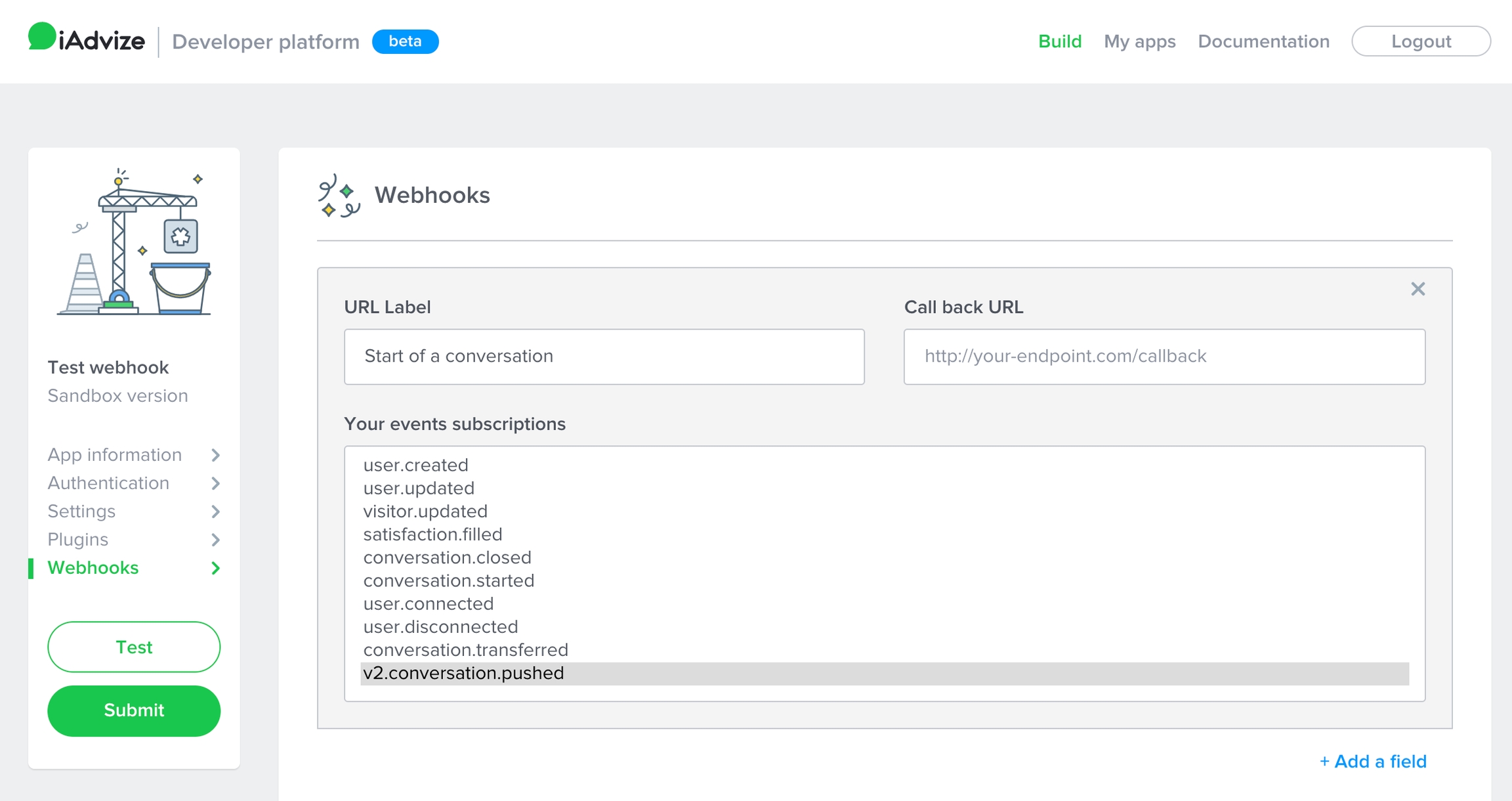The width and height of the screenshot is (1512, 801).
Task: Submit the webhook configuration
Action: 134,710
